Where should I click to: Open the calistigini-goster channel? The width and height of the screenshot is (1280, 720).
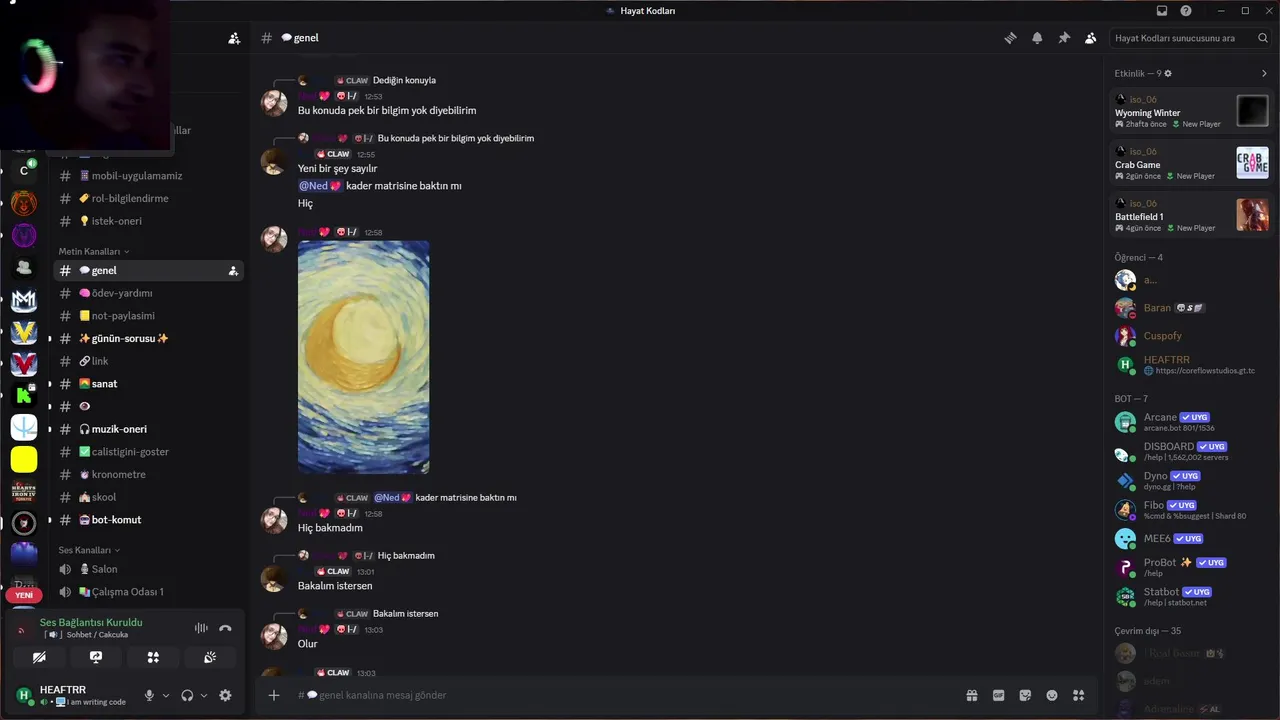(148, 452)
